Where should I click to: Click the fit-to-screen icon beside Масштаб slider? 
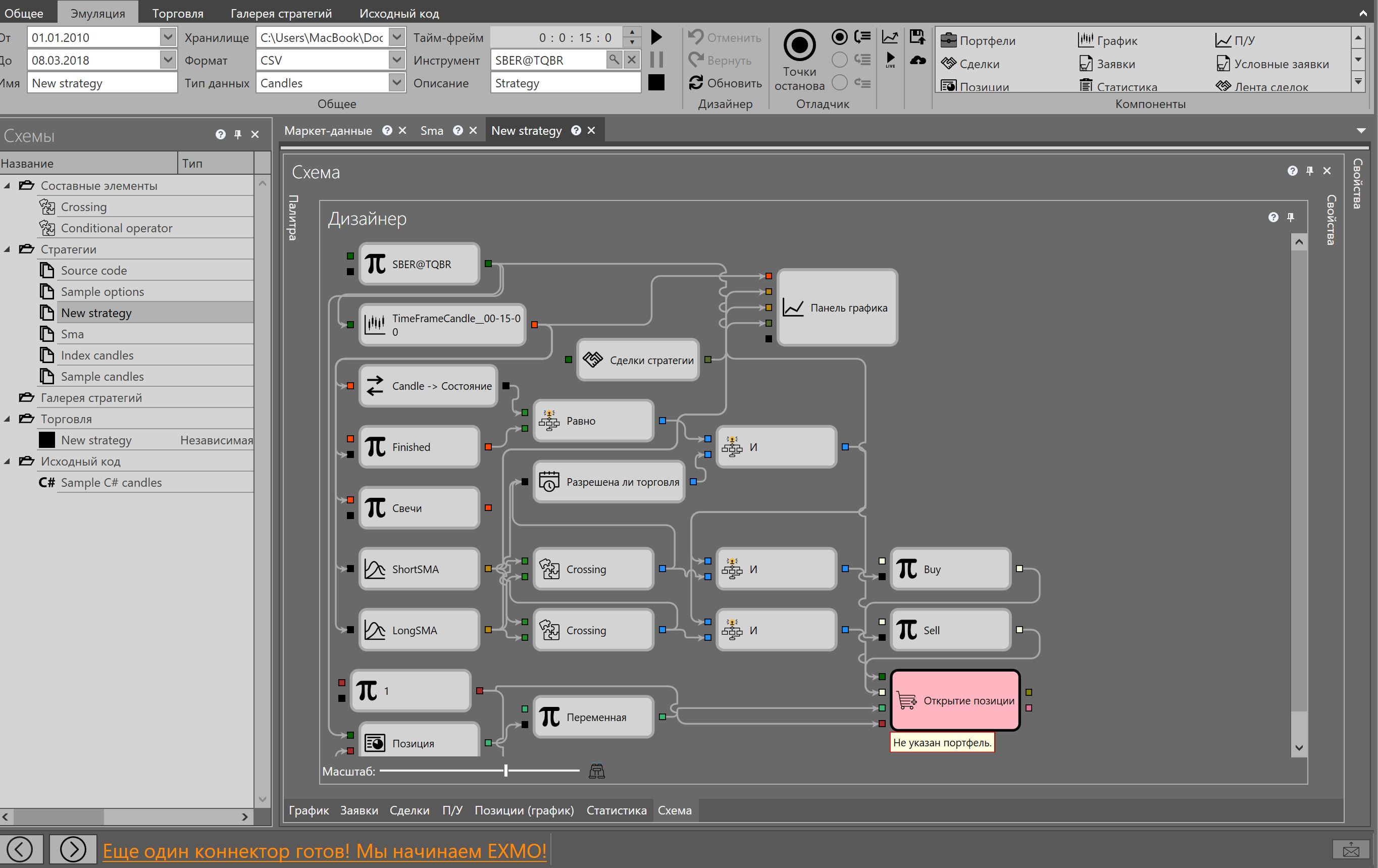596,771
